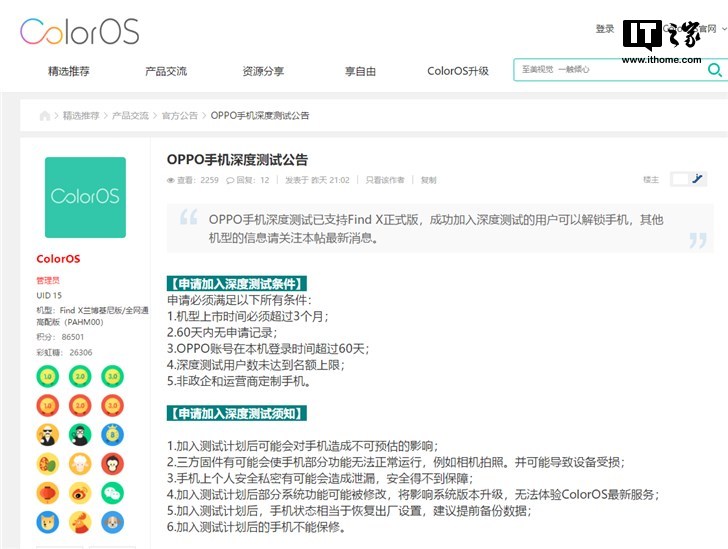728x549 pixels.
Task: Open the 产品交流 navigation tab
Action: 166,71
